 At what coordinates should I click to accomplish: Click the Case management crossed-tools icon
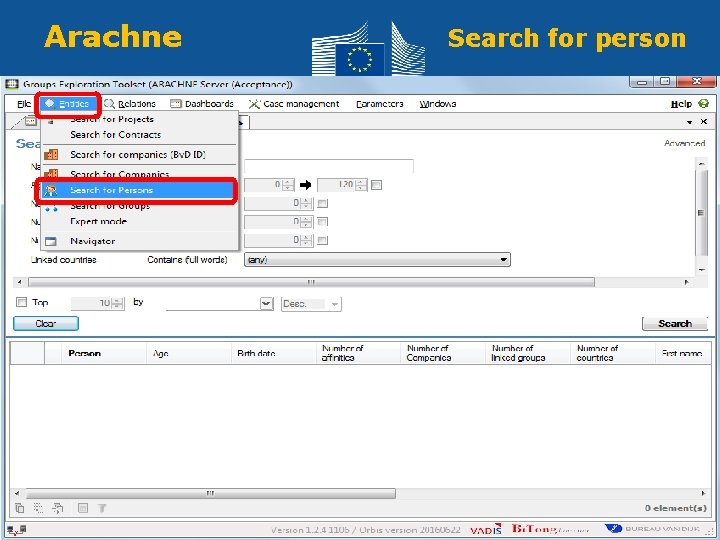[254, 104]
